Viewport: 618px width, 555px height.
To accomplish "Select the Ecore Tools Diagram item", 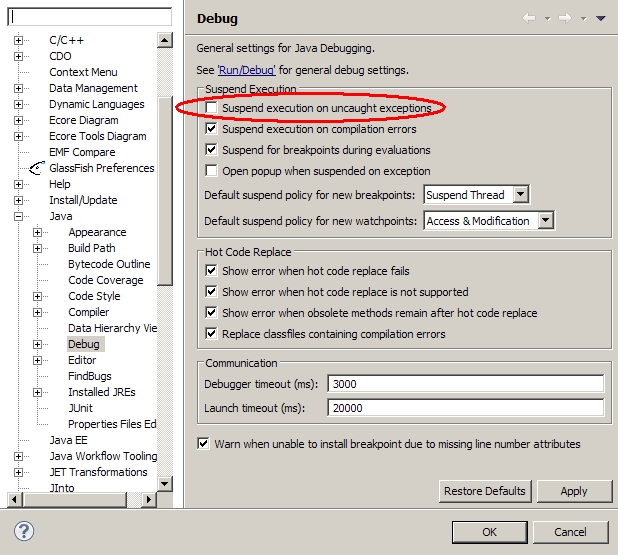I will click(x=98, y=136).
